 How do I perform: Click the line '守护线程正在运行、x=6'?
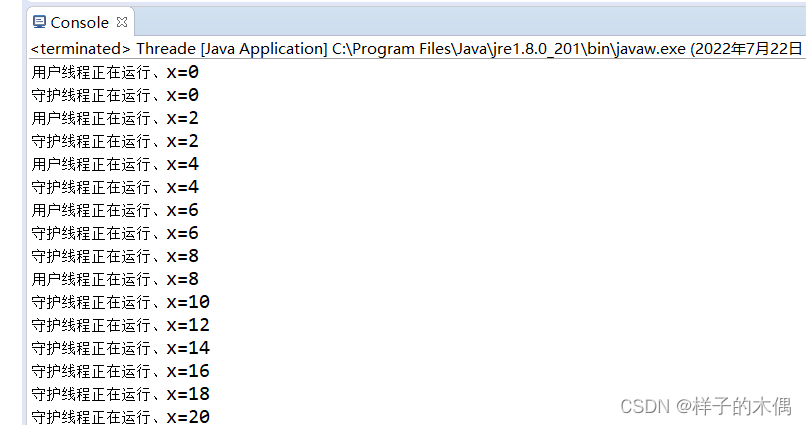pos(115,233)
